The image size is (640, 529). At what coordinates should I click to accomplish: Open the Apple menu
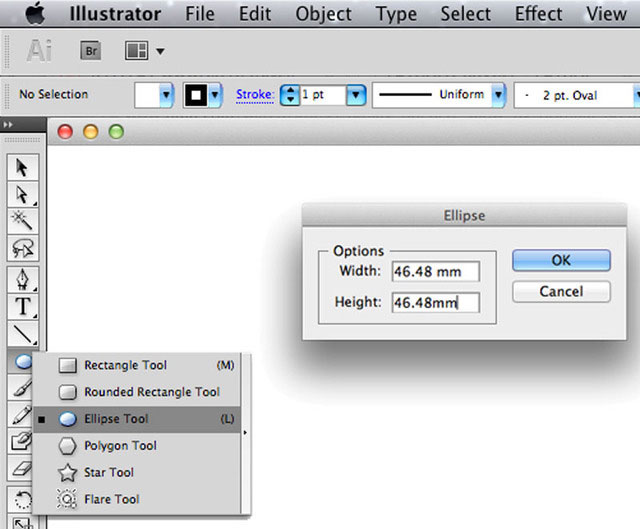click(36, 13)
